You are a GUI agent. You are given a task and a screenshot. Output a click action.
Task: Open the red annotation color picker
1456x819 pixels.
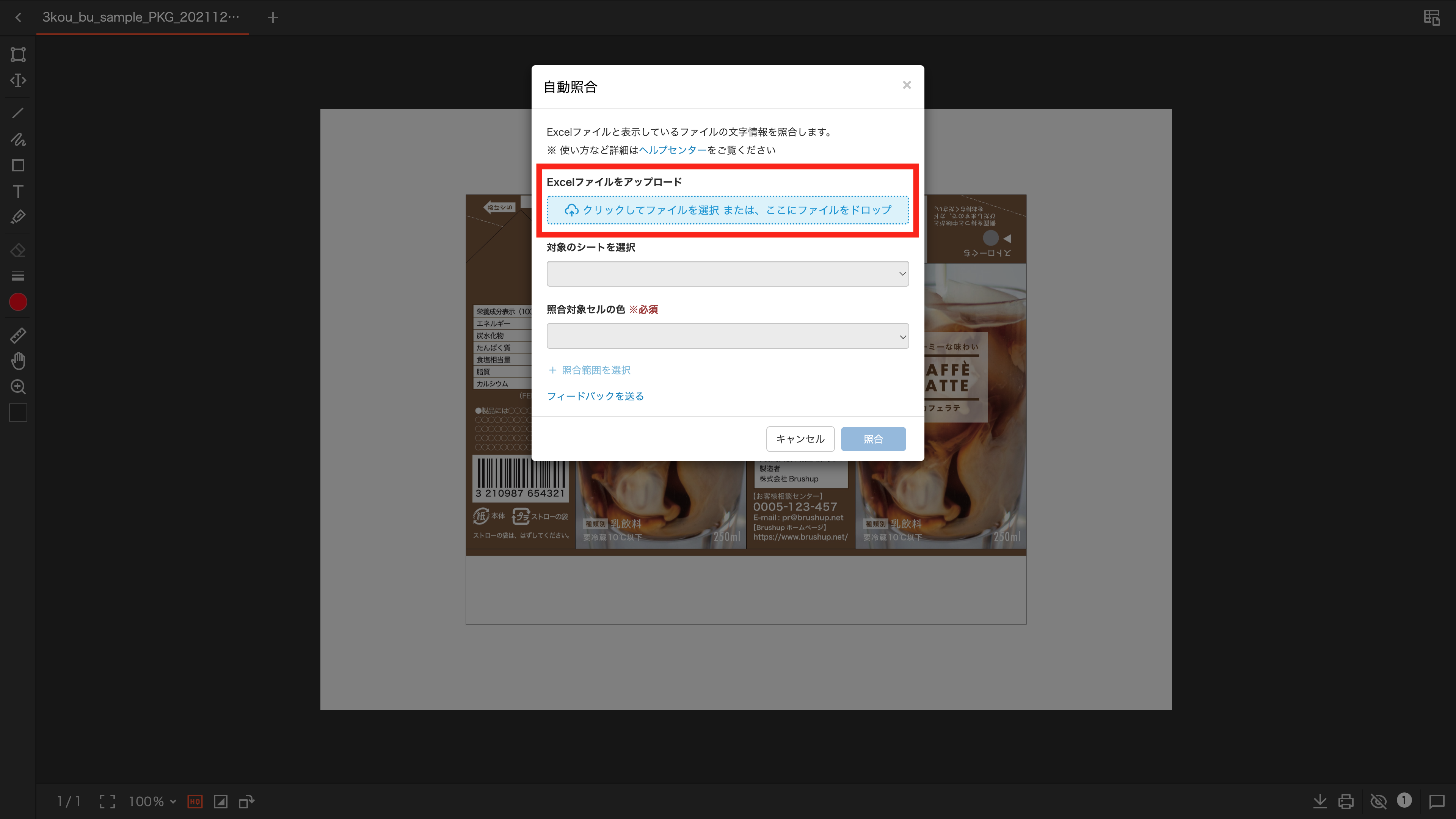[x=18, y=303]
